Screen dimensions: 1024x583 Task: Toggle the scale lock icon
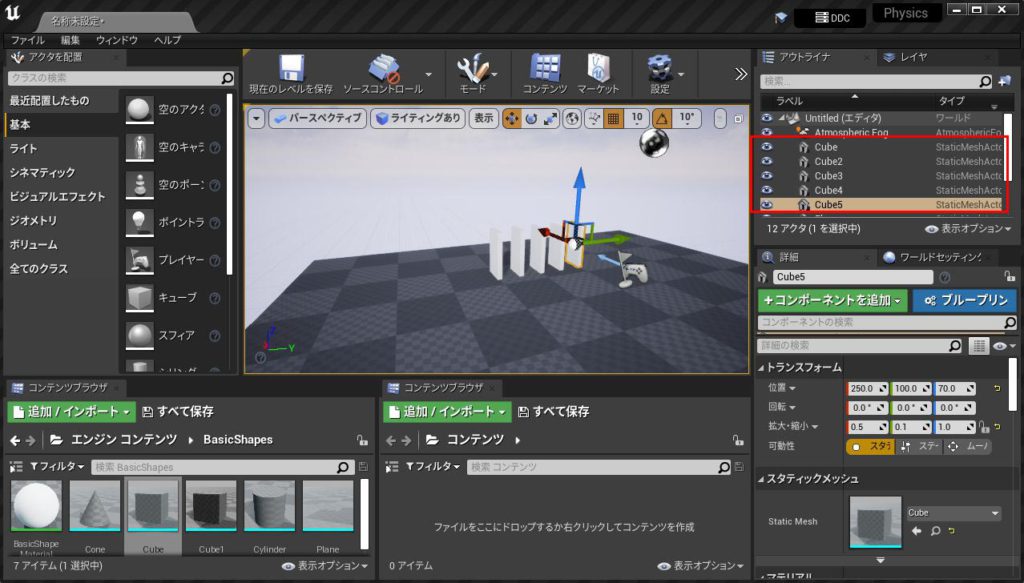coord(984,427)
